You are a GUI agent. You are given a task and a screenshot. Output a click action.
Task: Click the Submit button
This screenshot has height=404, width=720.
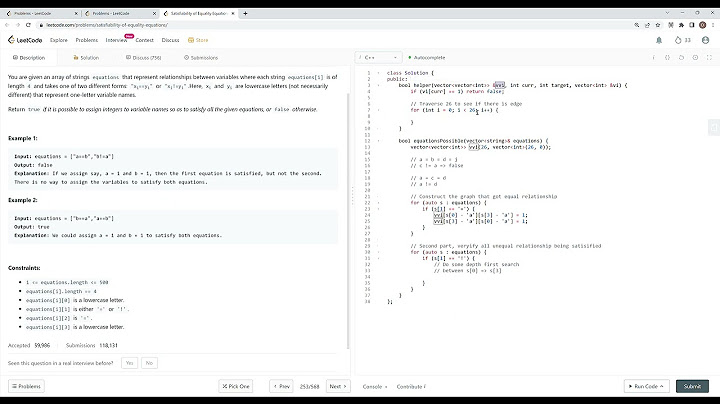[692, 386]
